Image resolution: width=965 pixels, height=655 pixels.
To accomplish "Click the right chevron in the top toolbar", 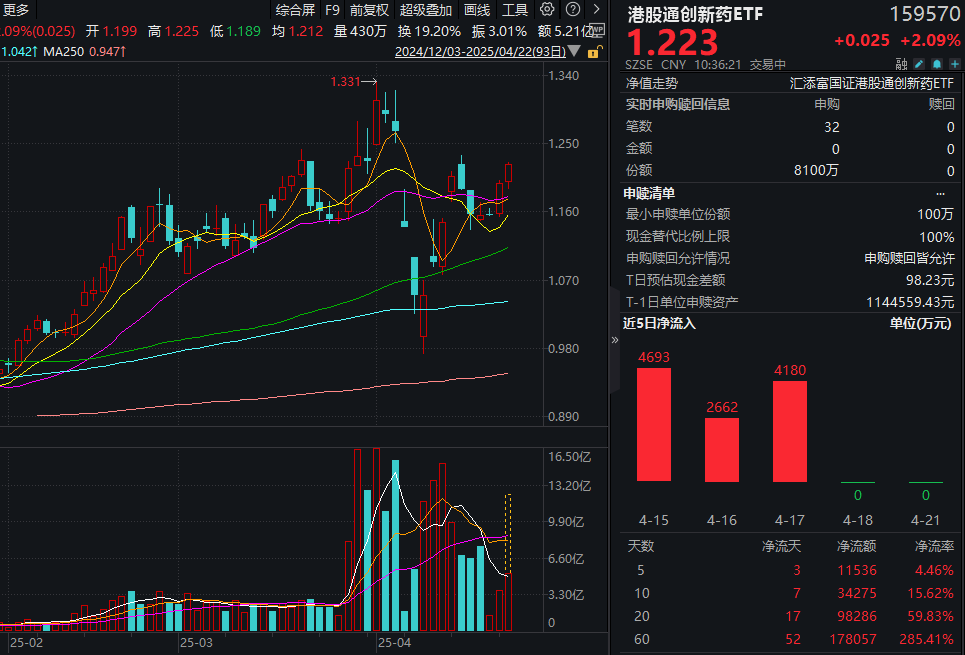I will pyautogui.click(x=597, y=9).
